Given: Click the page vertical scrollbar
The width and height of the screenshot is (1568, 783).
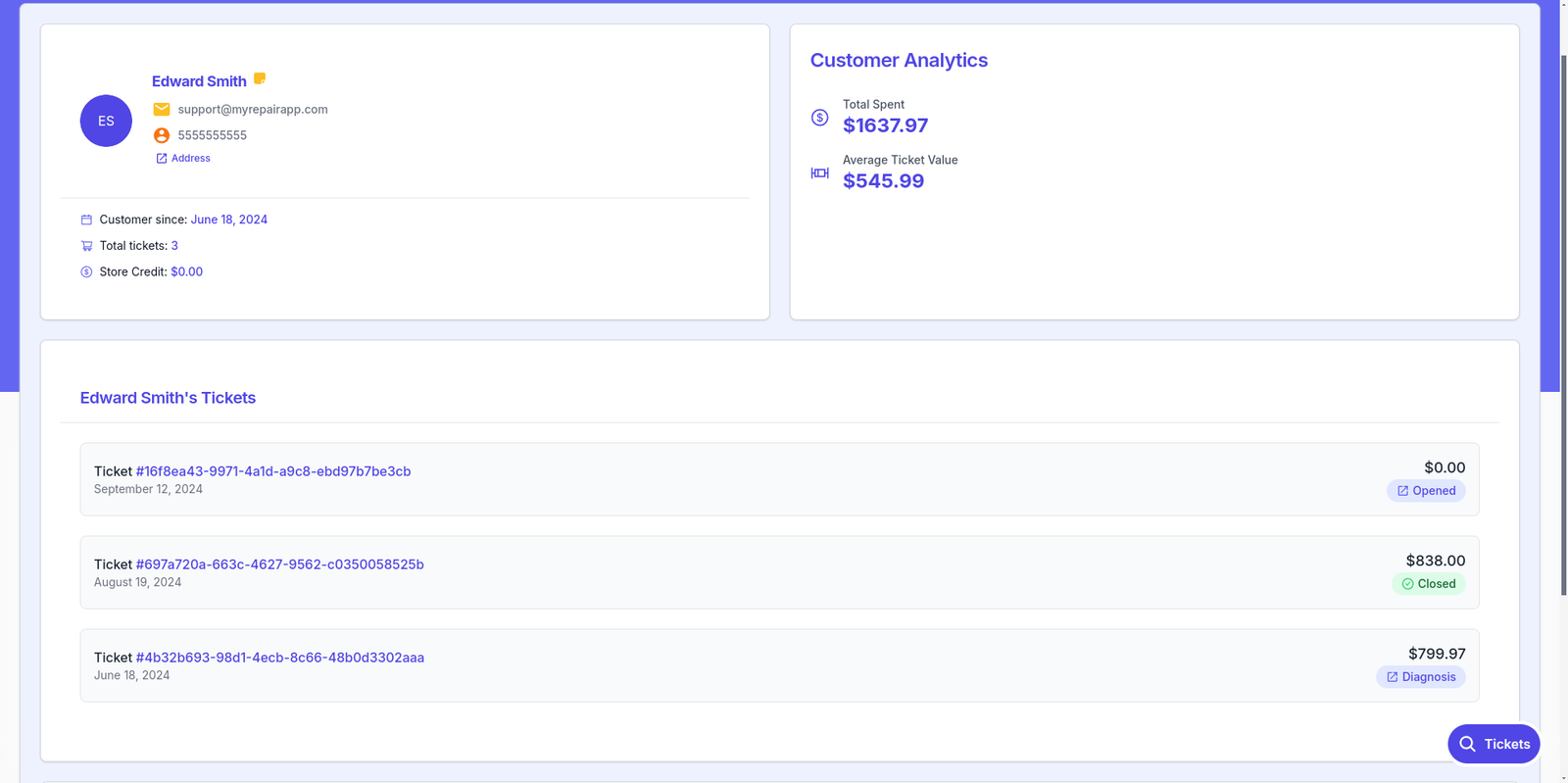Looking at the screenshot, I should 1563,323.
